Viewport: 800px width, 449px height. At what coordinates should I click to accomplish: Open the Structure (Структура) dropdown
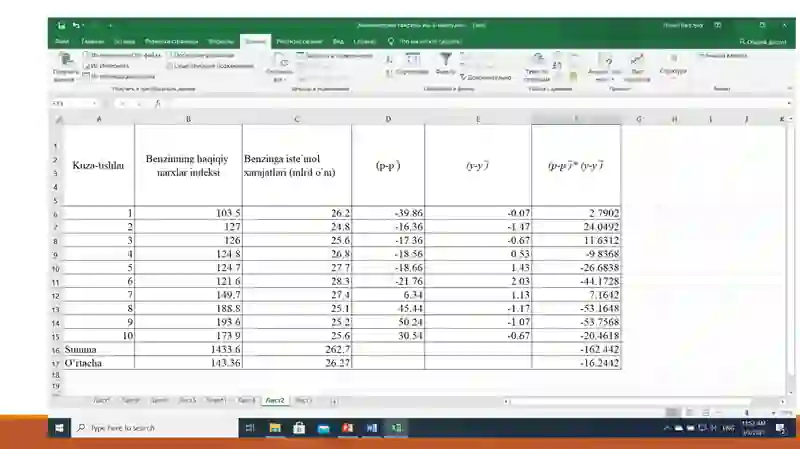pos(673,65)
